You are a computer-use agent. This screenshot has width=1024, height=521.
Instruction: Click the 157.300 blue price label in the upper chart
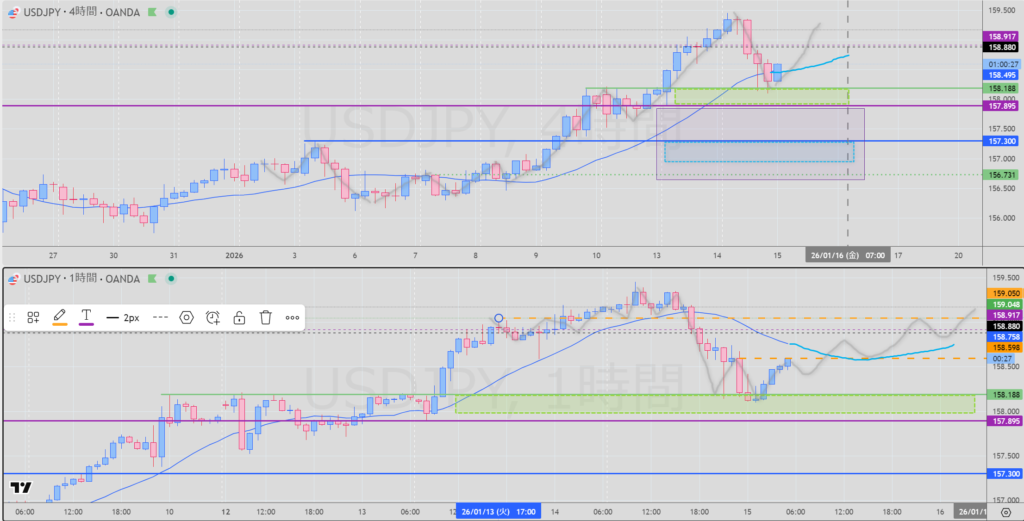1002,141
